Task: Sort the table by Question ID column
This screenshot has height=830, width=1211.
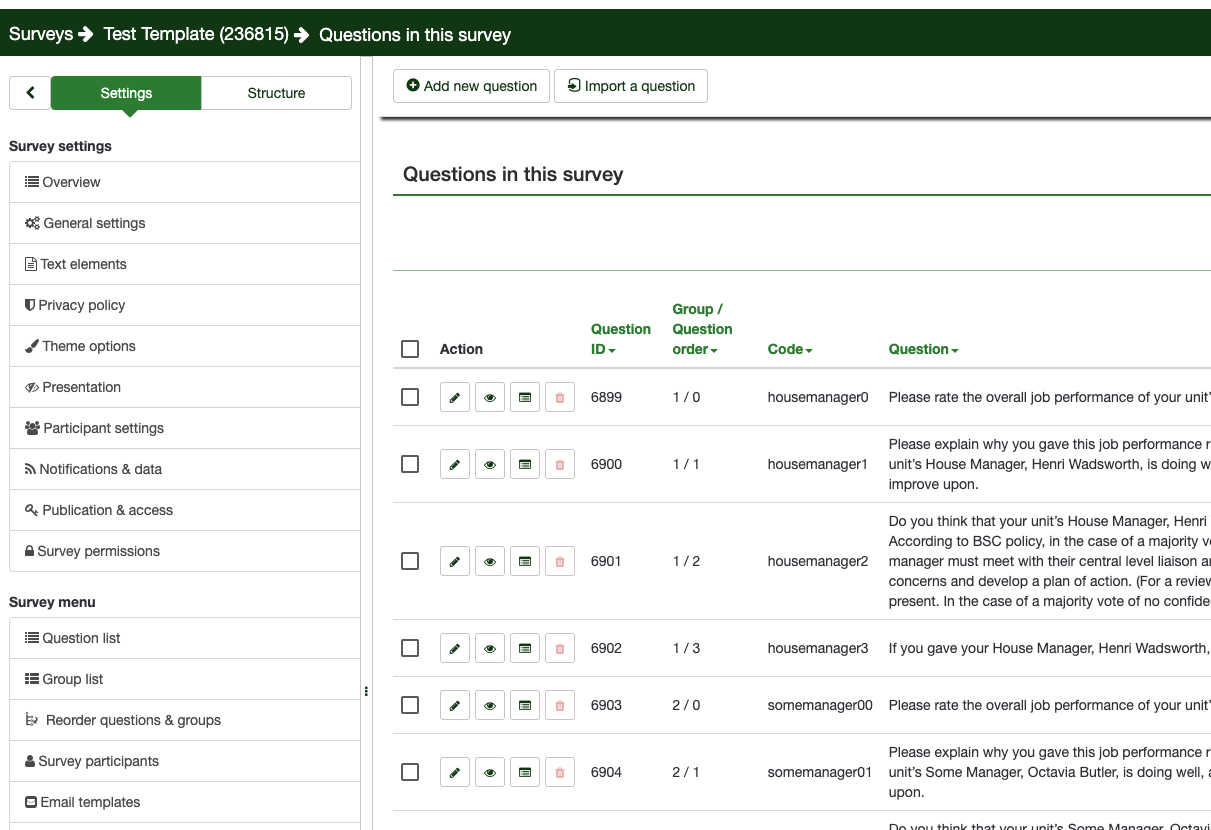Action: (x=620, y=339)
